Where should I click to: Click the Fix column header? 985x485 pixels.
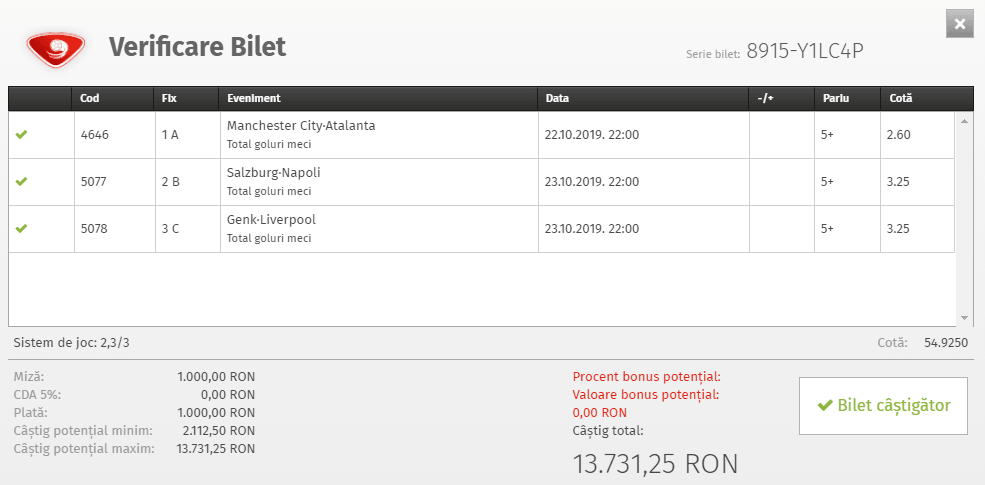(x=169, y=98)
